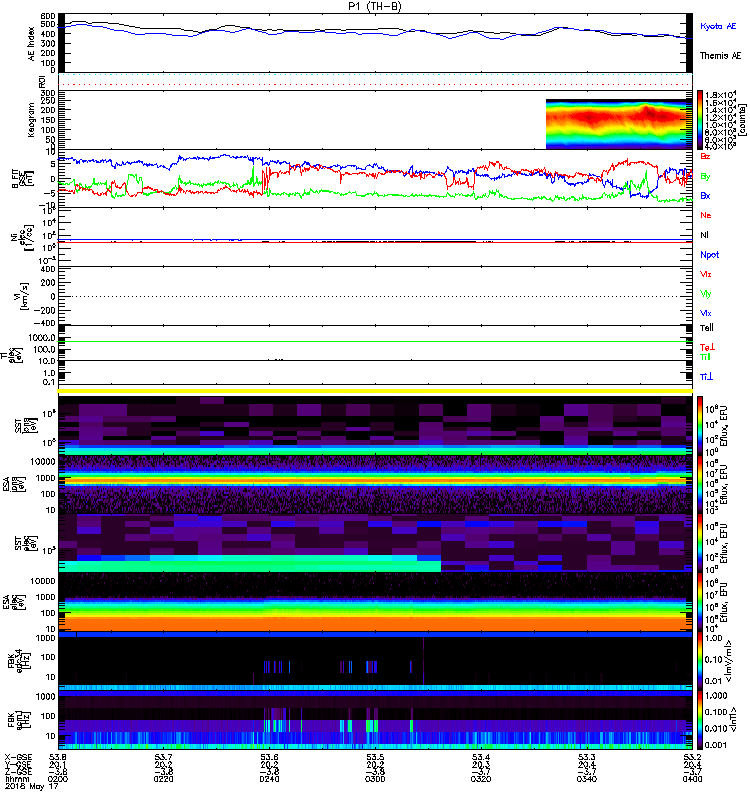
Task: Click the plot title 'P1 (TH-B)'
Action: (x=374, y=6)
